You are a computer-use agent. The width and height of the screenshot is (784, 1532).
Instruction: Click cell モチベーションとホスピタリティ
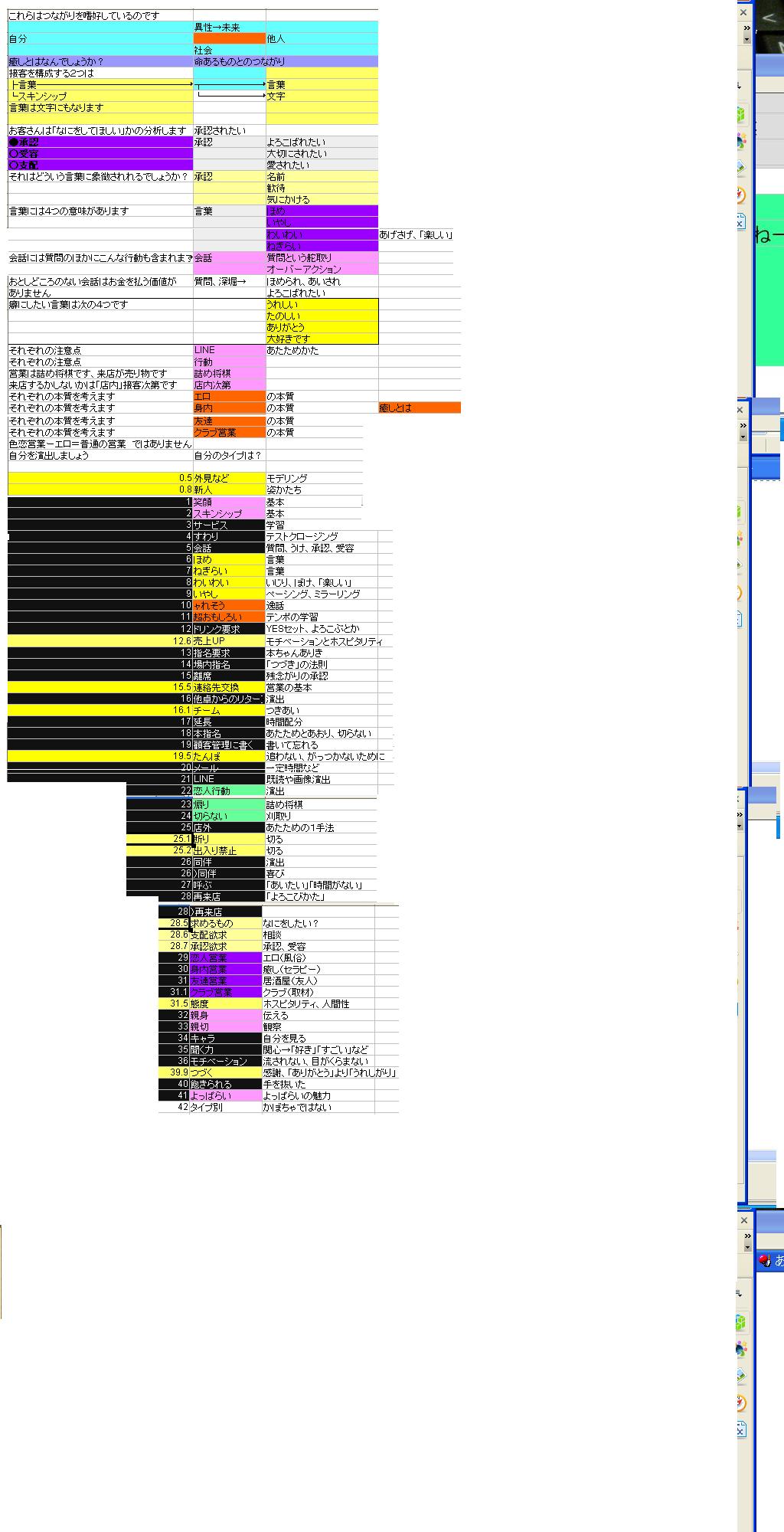(324, 641)
